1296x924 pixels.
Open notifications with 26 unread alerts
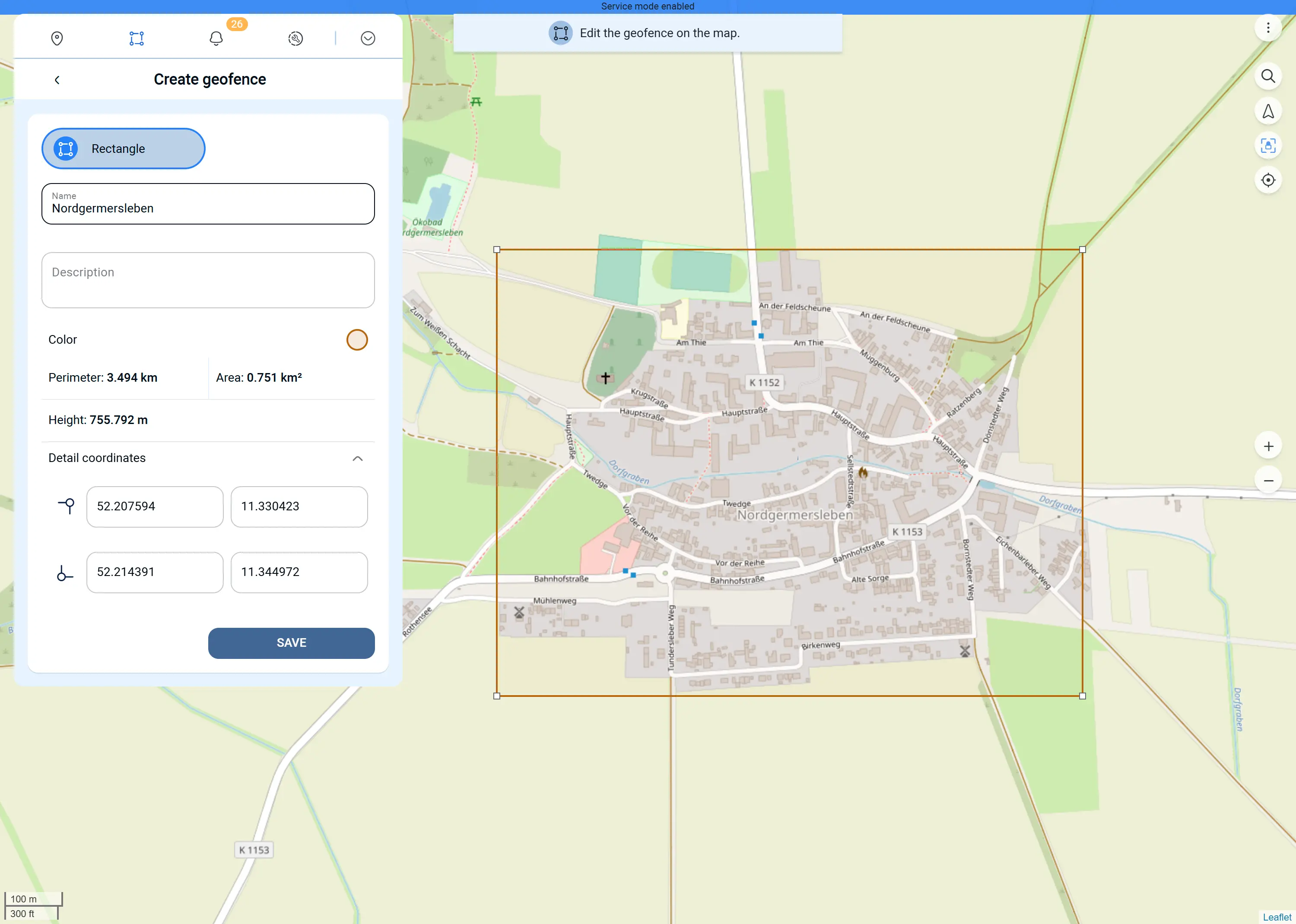click(x=216, y=38)
